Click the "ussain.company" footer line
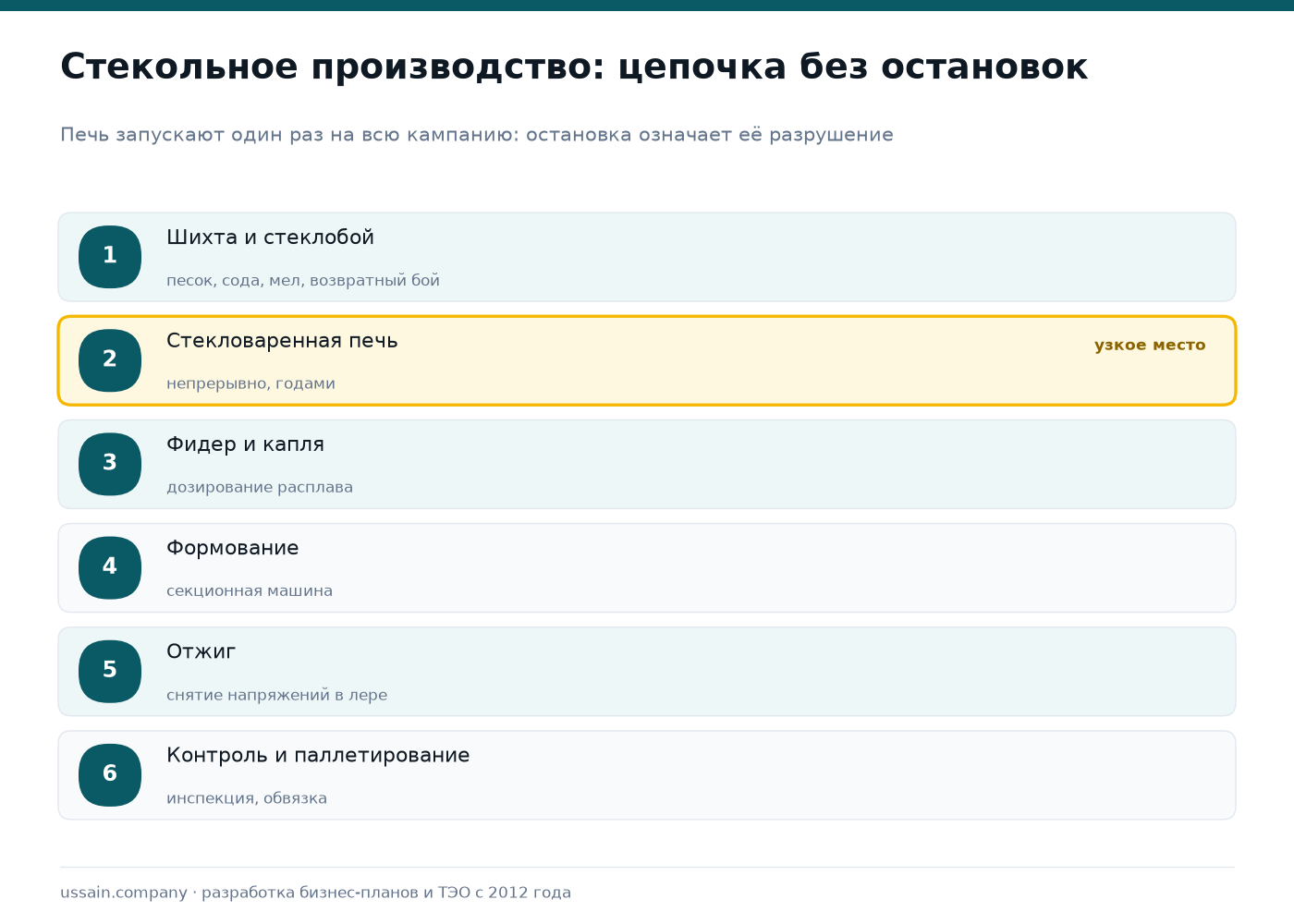 (315, 893)
